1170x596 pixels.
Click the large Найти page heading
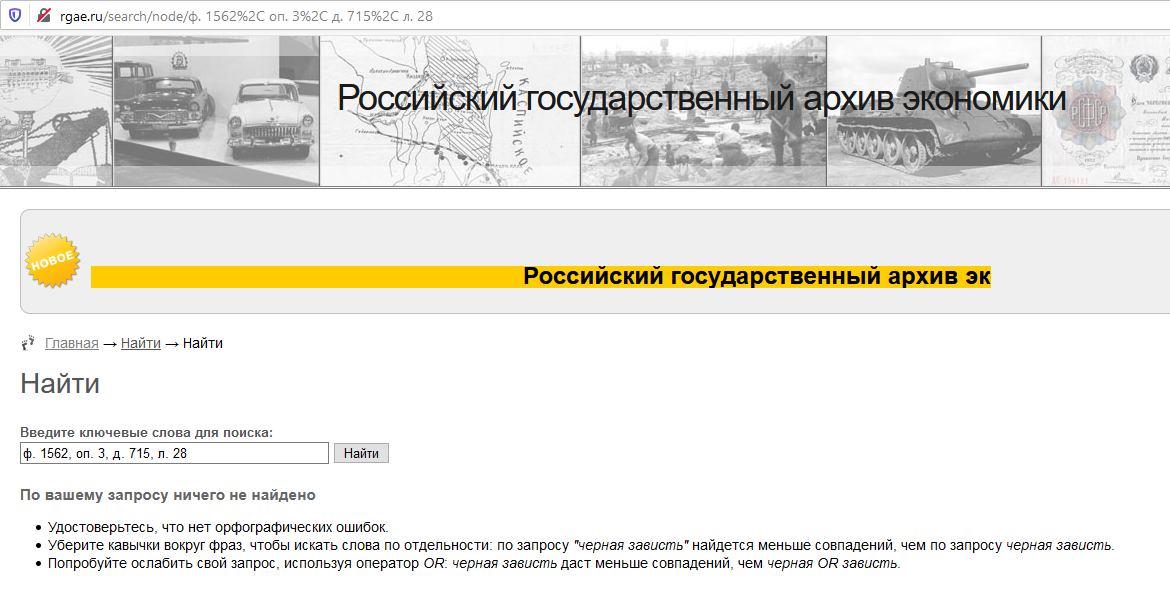tap(60, 384)
